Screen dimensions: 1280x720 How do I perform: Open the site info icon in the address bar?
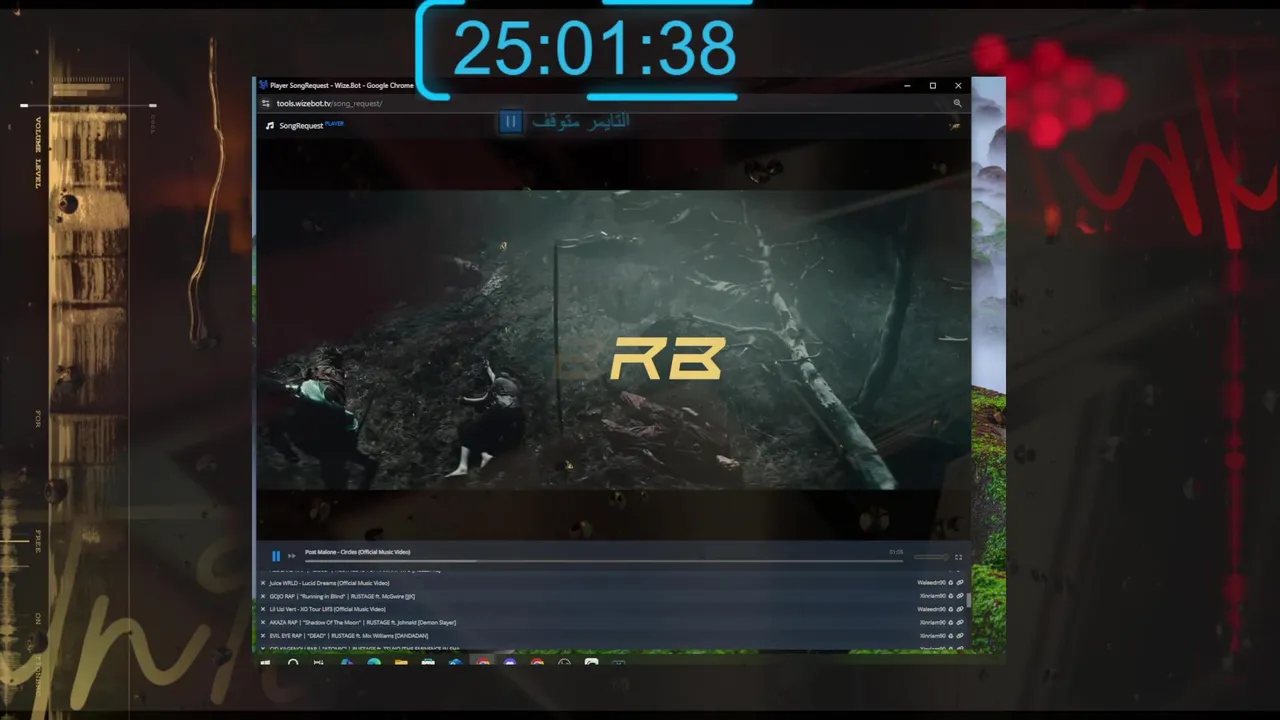click(266, 103)
